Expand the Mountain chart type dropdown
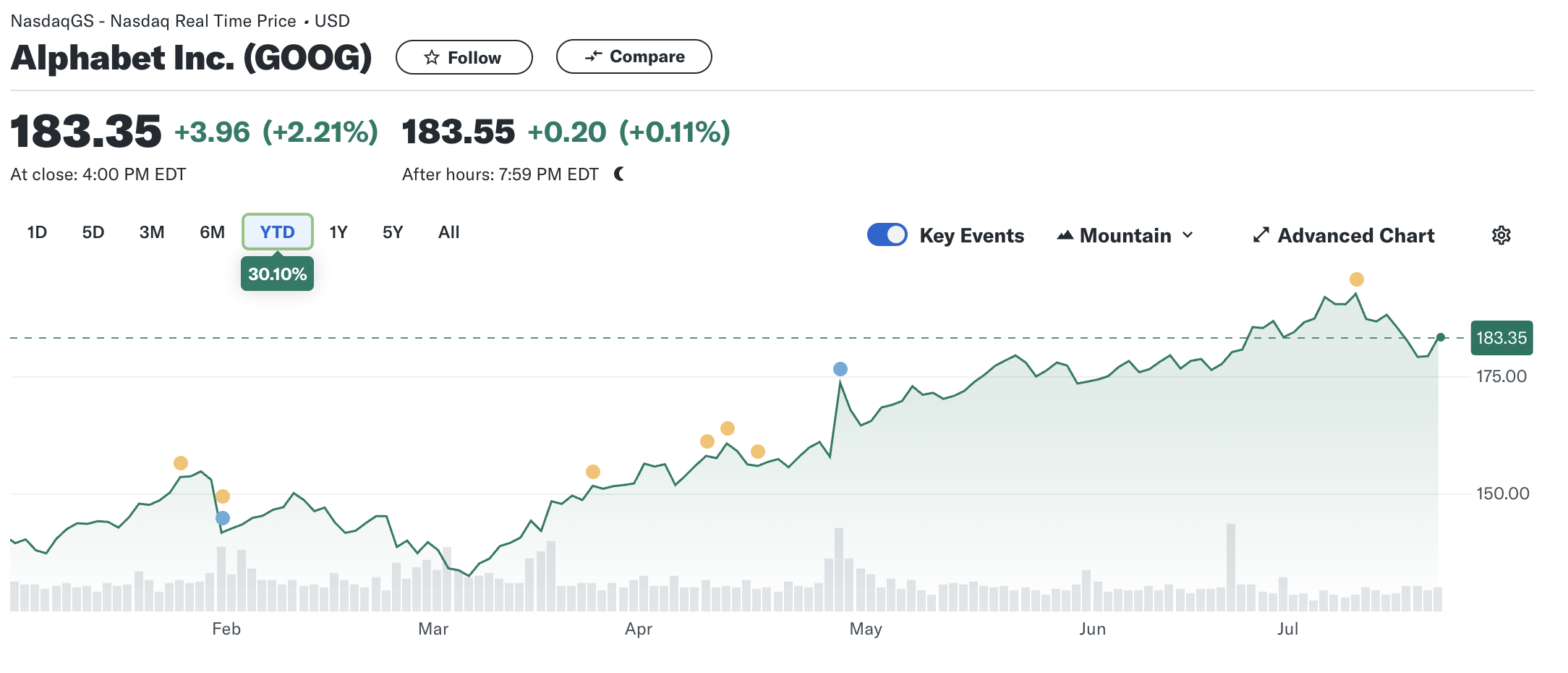Viewport: 1568px width, 673px height. [1125, 235]
